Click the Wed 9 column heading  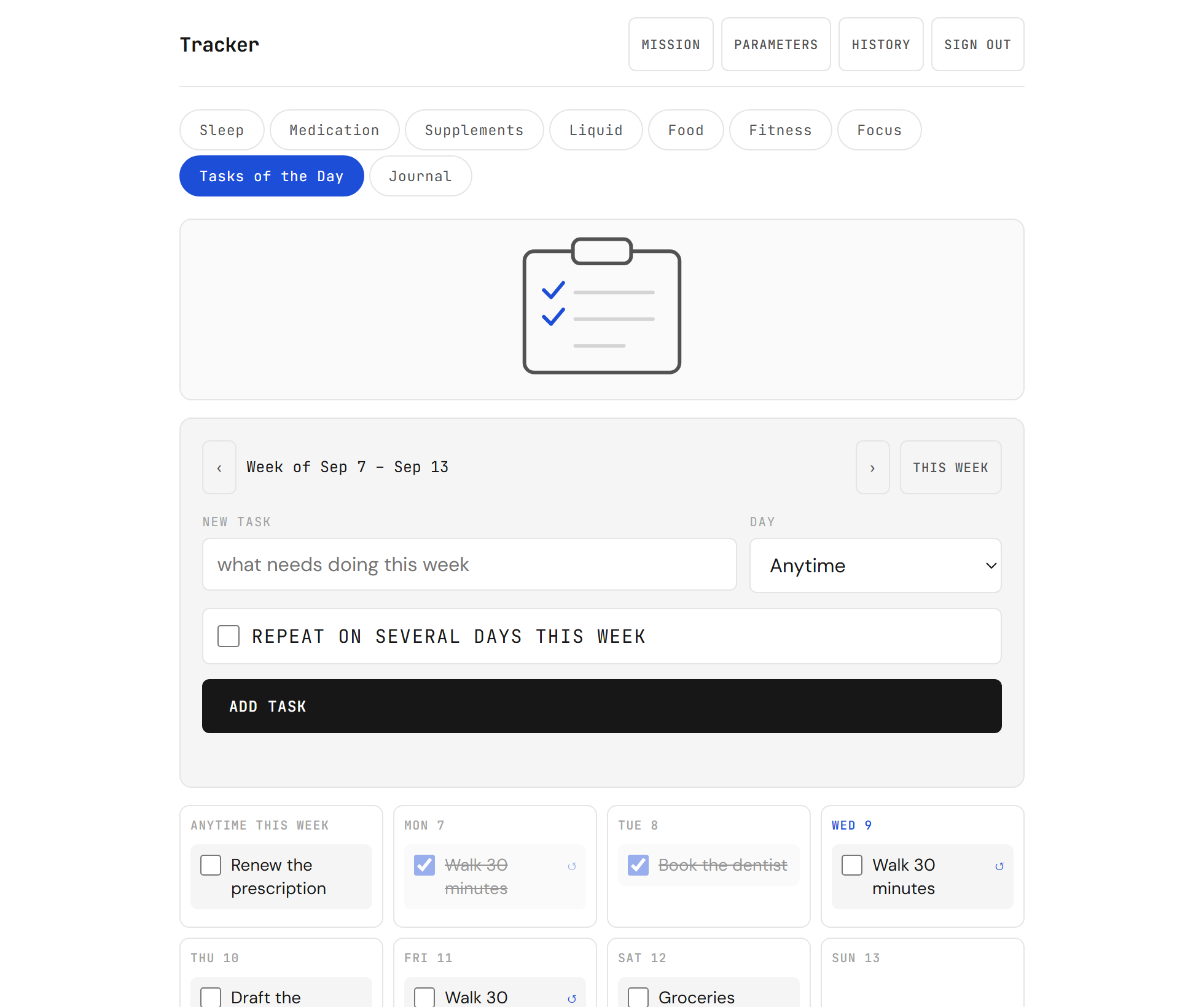coord(852,825)
